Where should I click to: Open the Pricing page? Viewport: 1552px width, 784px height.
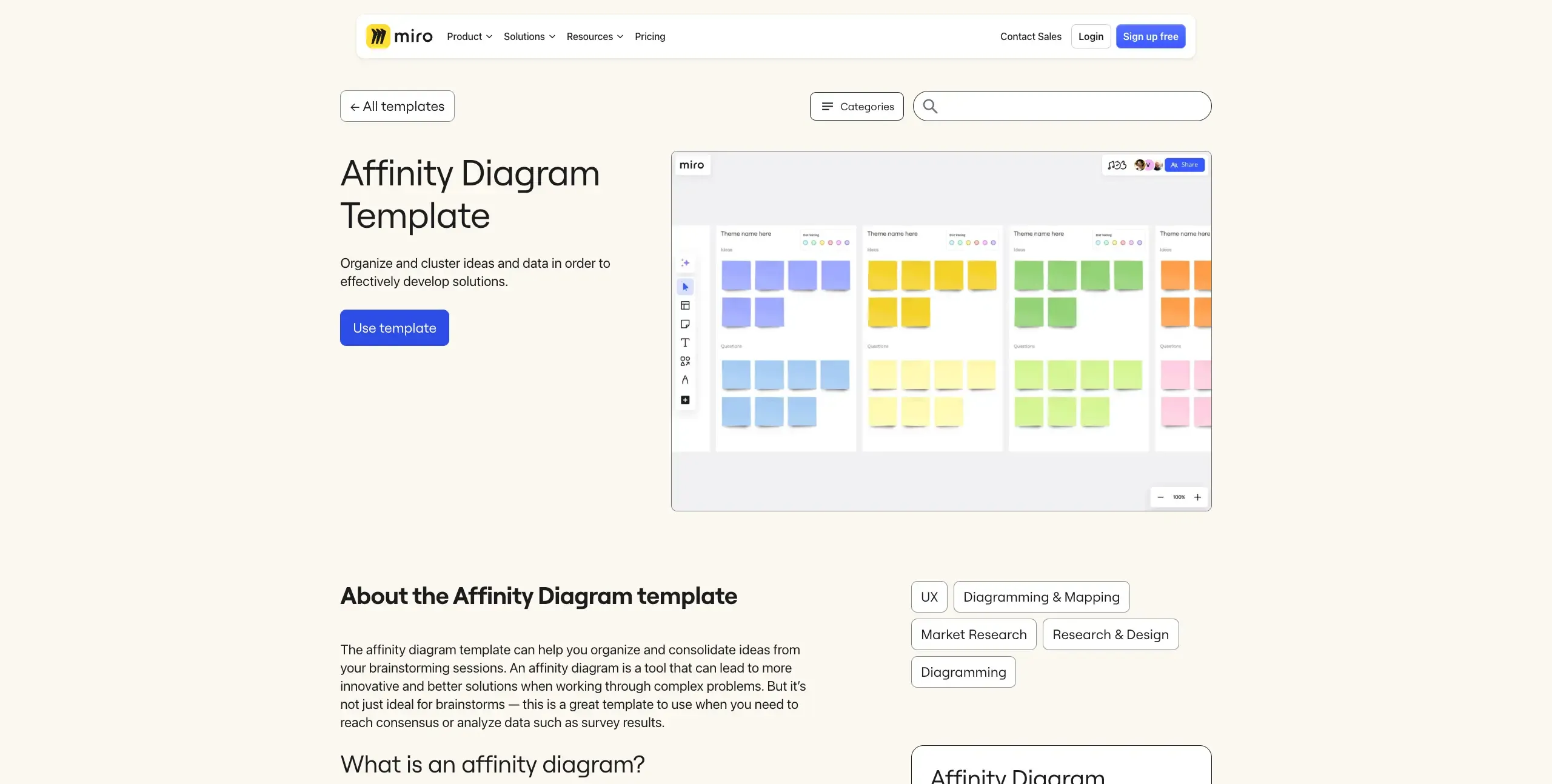(x=649, y=36)
